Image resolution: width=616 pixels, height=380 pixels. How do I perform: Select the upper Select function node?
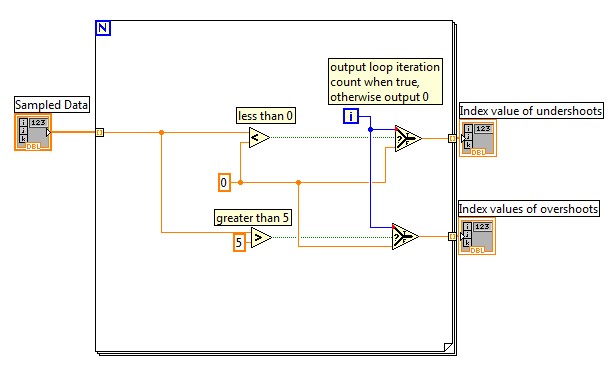coord(408,139)
